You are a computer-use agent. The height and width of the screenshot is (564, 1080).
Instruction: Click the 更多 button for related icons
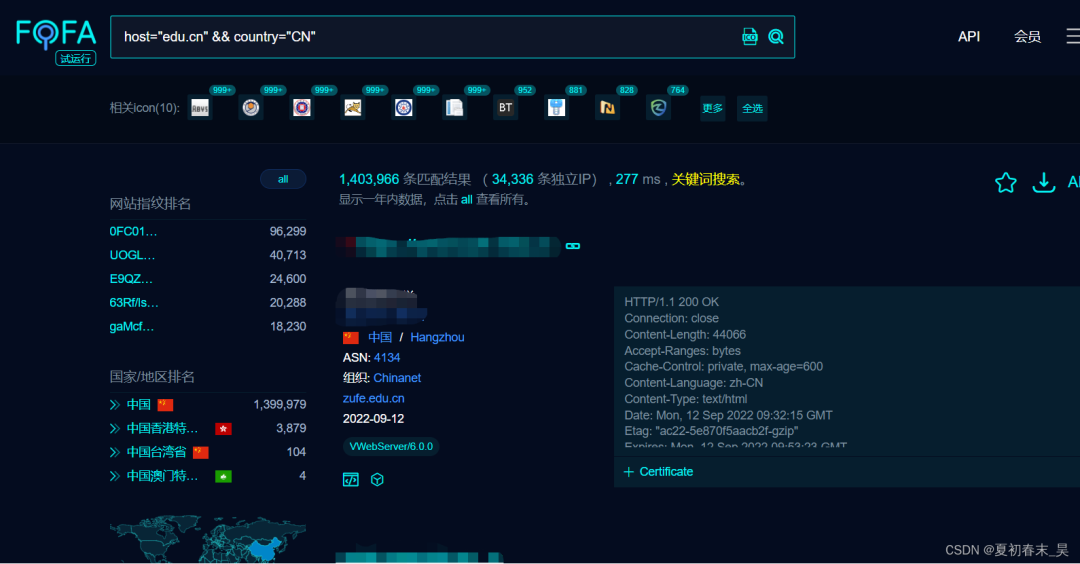click(x=712, y=108)
